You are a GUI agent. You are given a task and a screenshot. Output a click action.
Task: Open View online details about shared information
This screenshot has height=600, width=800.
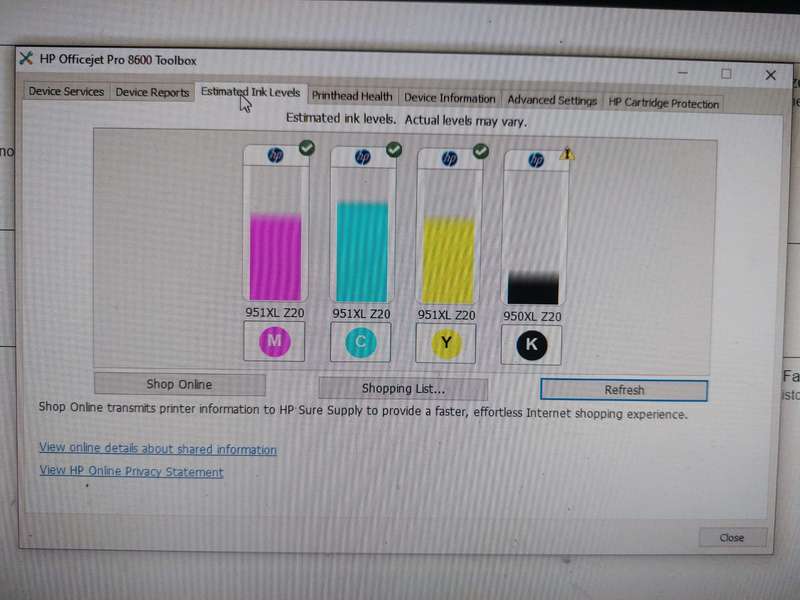pyautogui.click(x=158, y=448)
